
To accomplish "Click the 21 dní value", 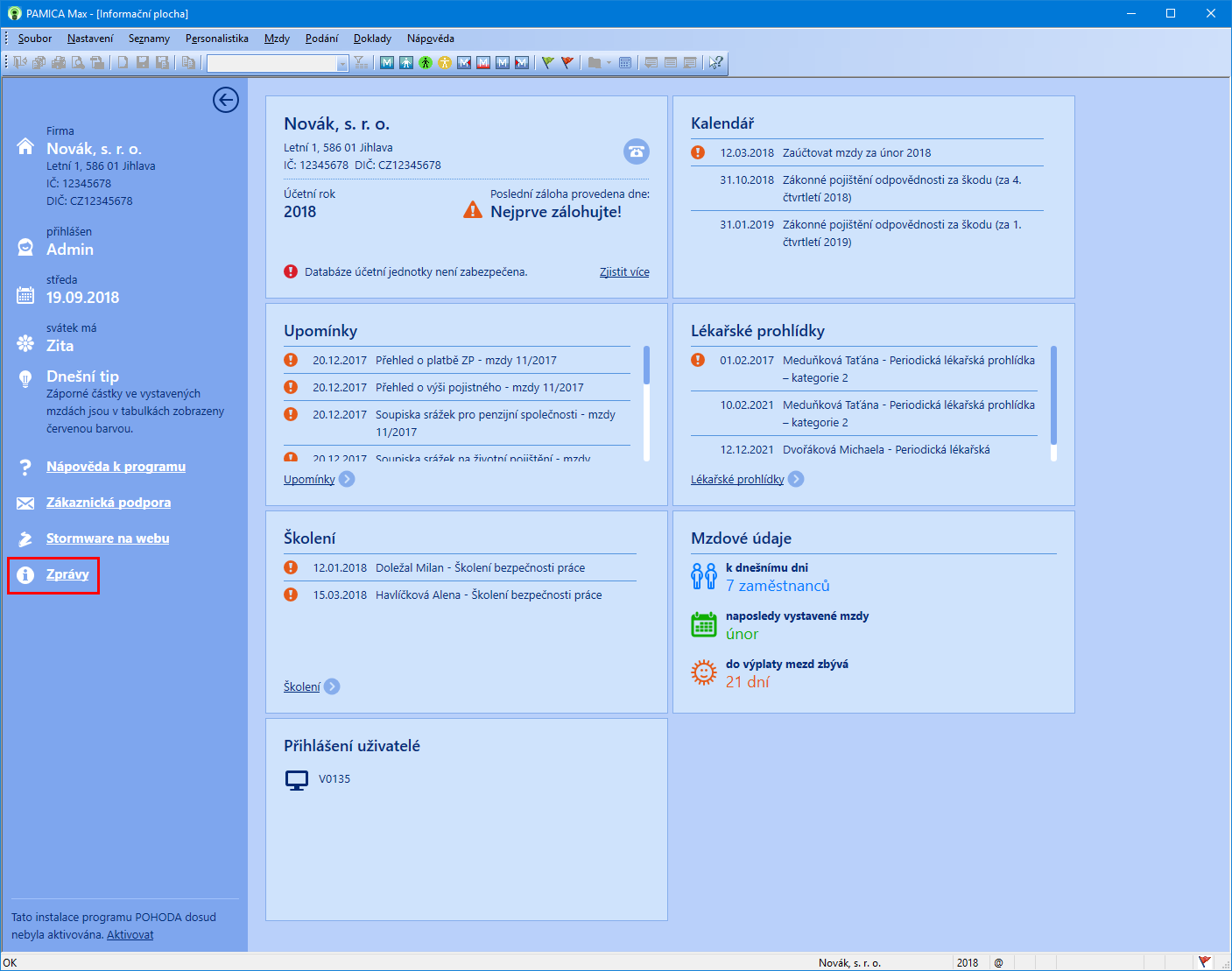I will 748,682.
